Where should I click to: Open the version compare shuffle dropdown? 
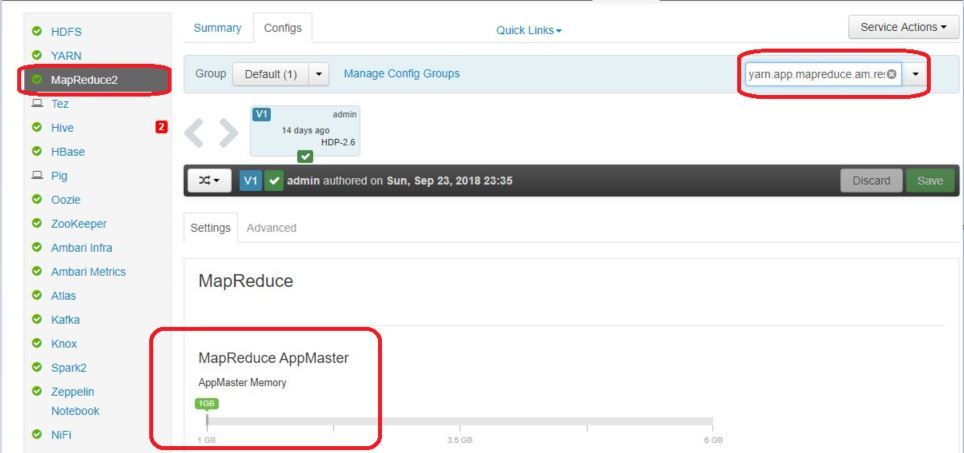pyautogui.click(x=209, y=181)
